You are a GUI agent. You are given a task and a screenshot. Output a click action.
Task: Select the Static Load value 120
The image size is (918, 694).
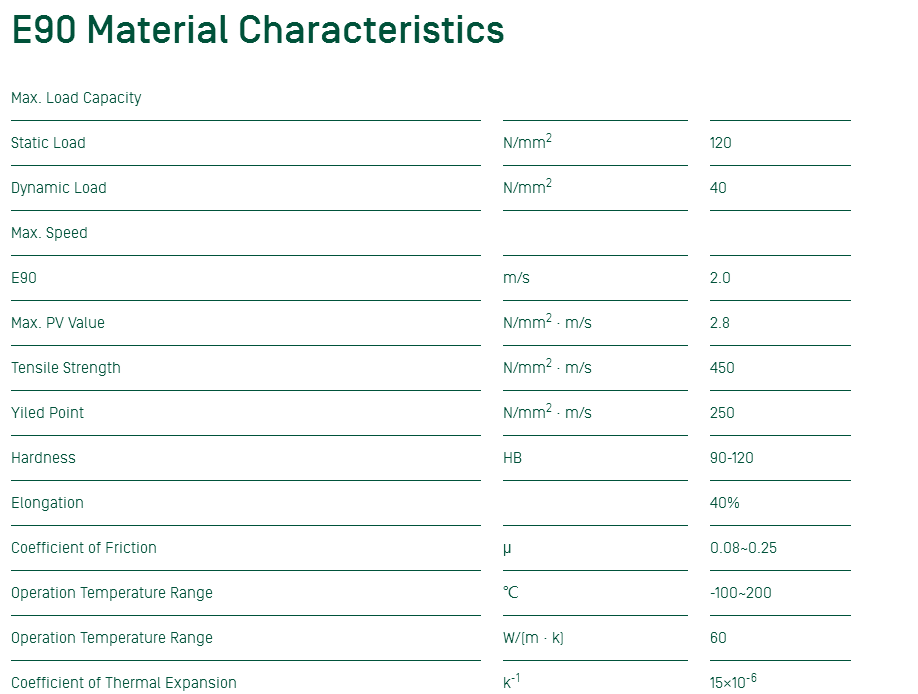[x=720, y=143]
